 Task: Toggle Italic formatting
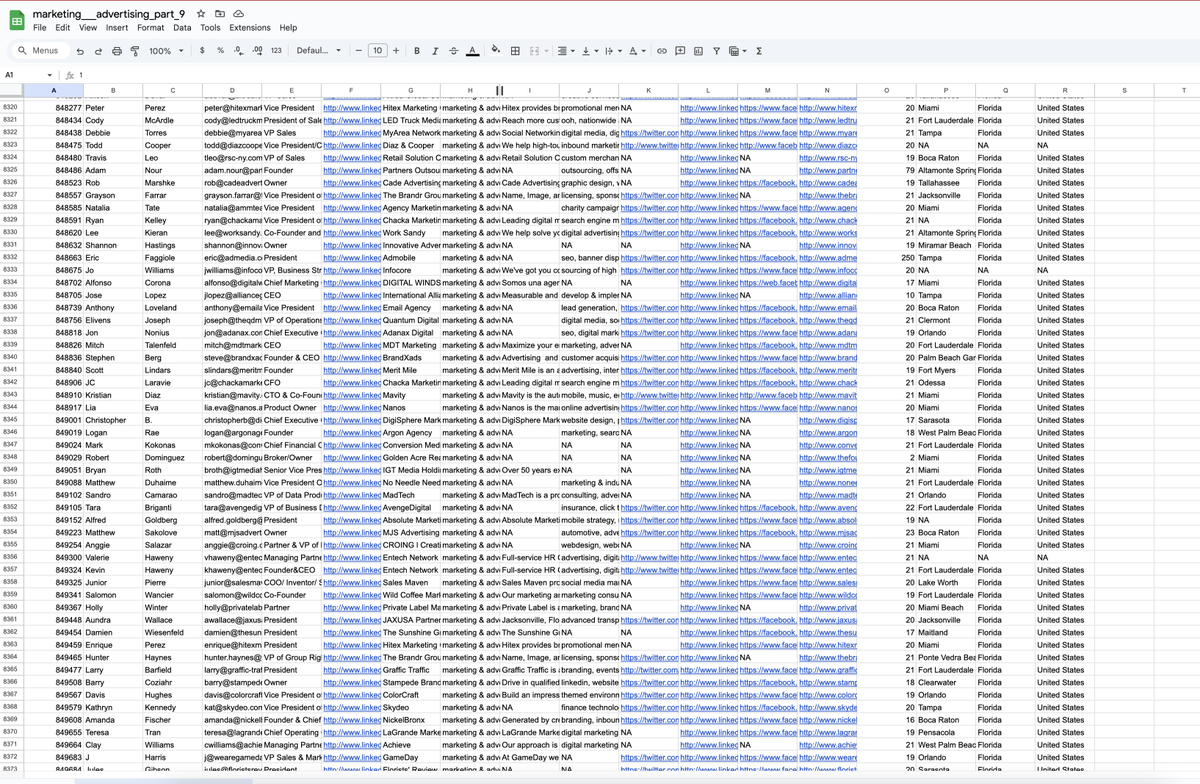[434, 50]
